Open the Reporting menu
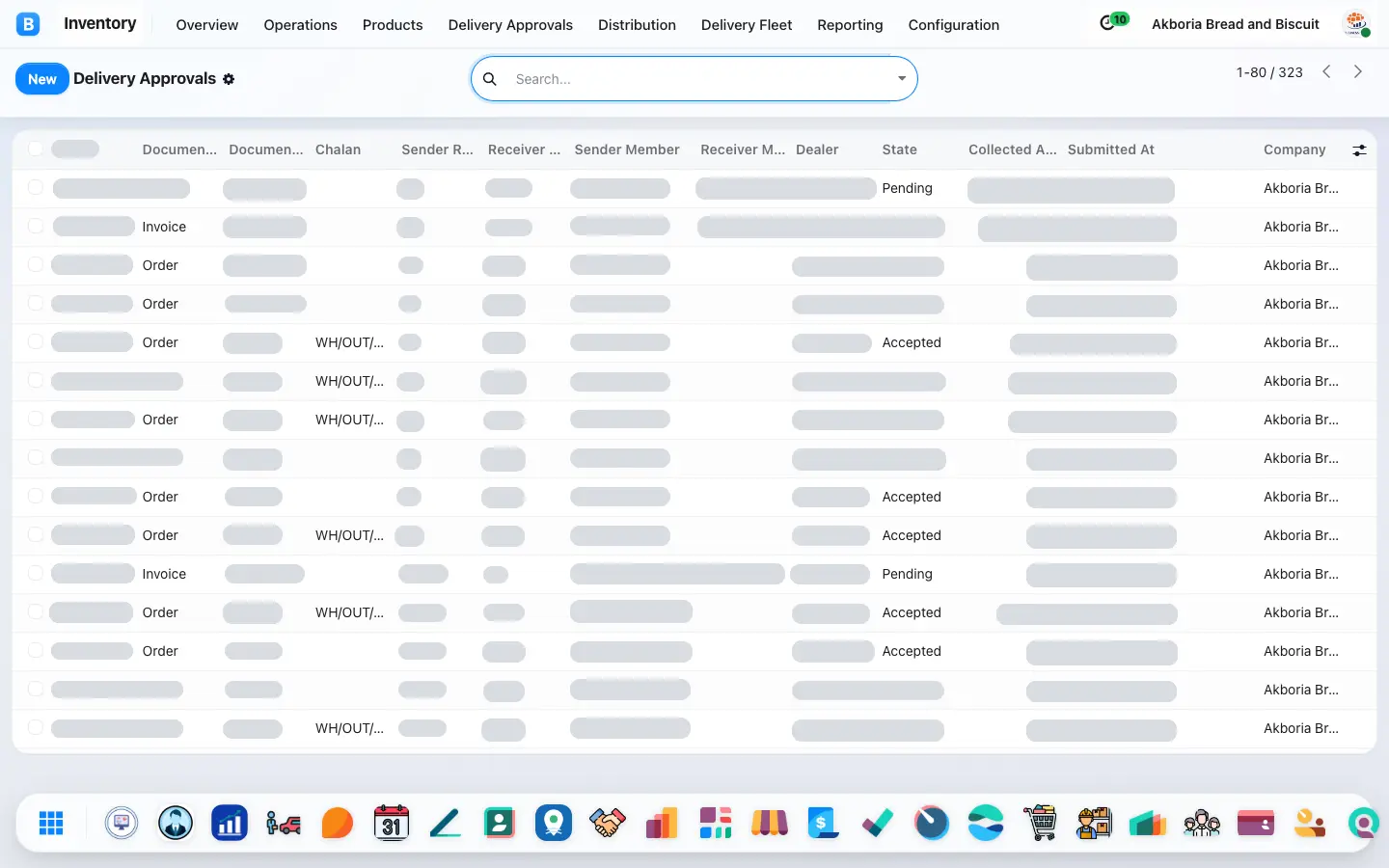Screen dimensions: 1389x868 tap(850, 25)
